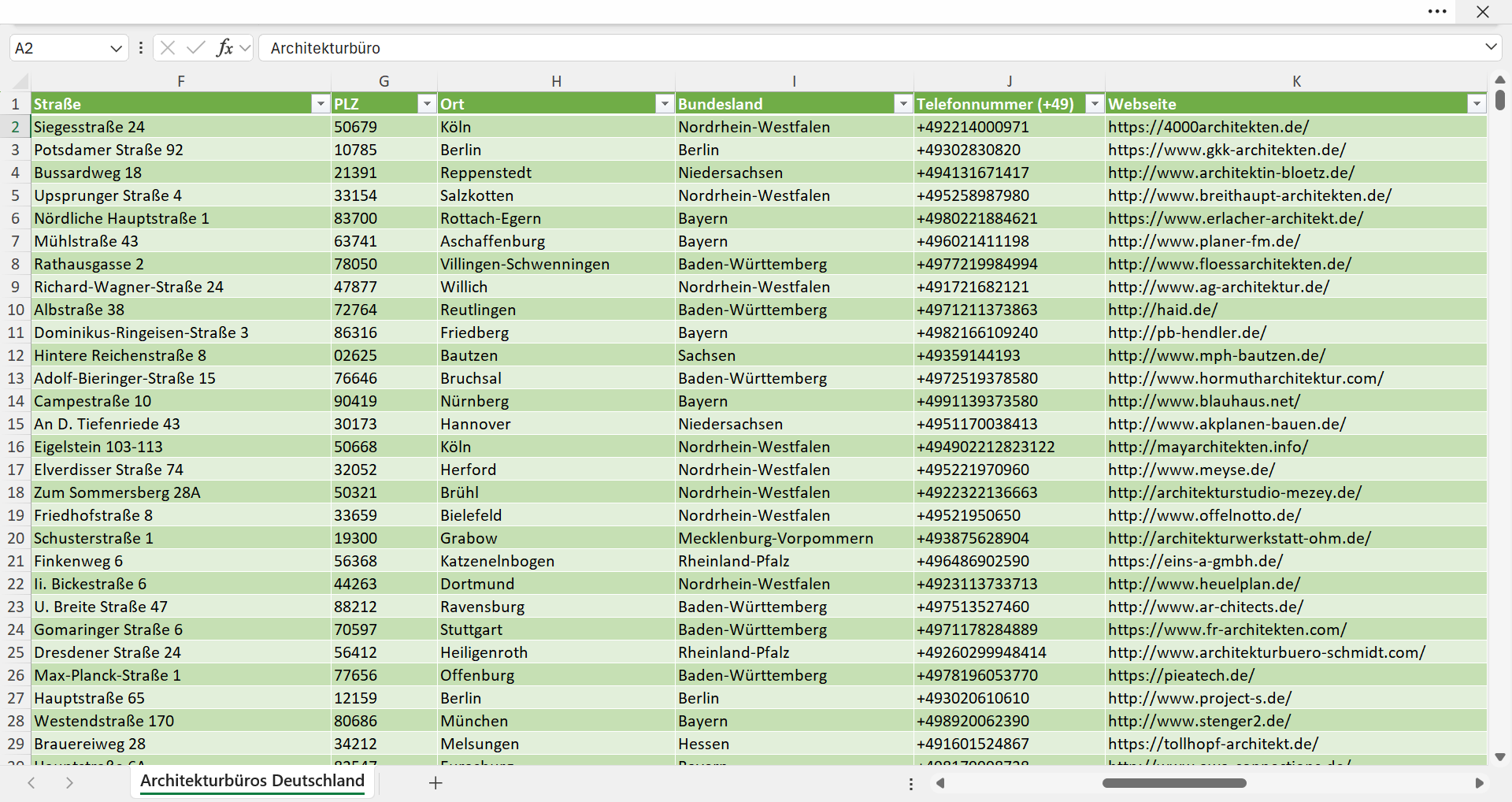
Task: Open the PLZ column filter dropdown
Action: click(x=426, y=104)
